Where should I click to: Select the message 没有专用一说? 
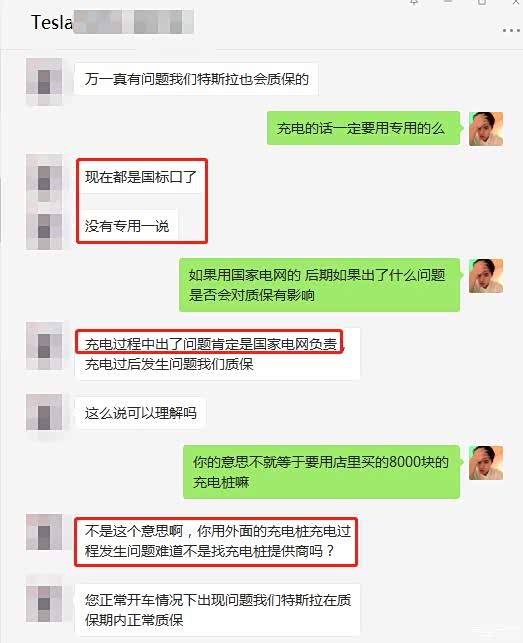[127, 226]
